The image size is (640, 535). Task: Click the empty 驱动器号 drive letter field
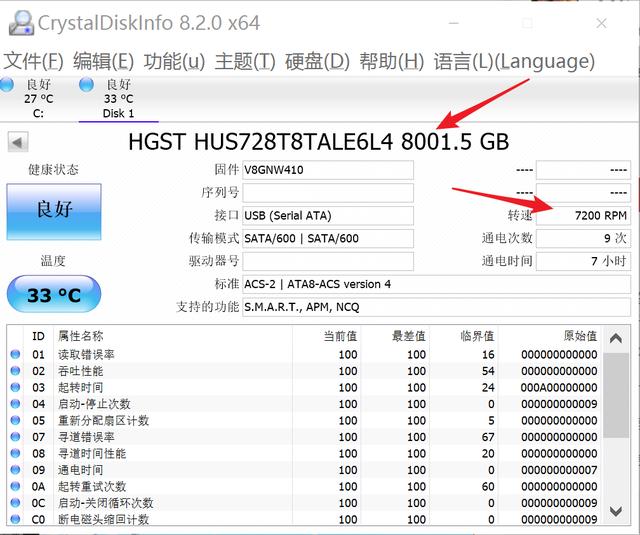coord(328,261)
